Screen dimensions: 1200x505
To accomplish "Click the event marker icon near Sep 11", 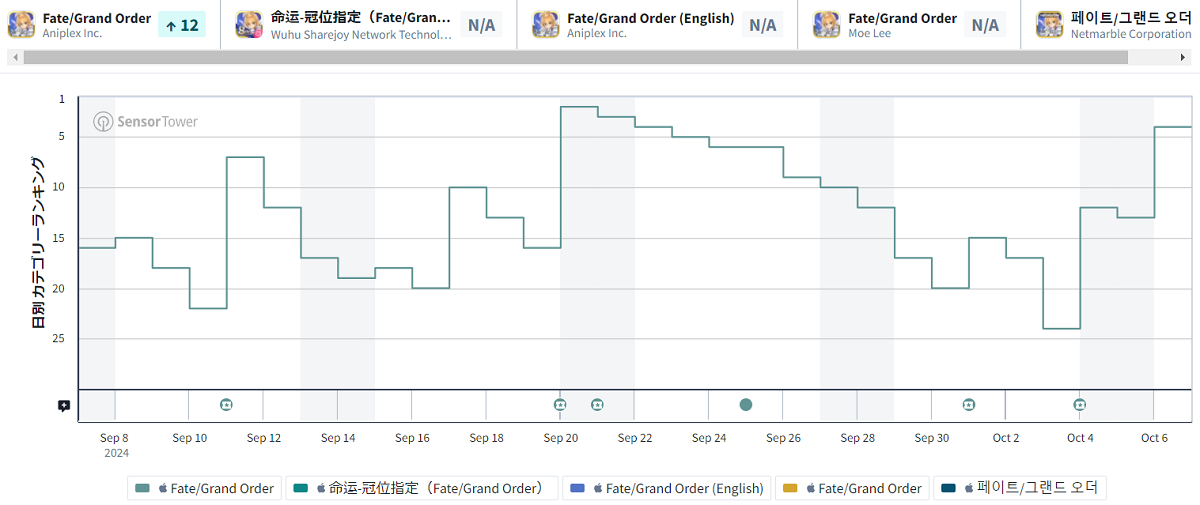I will (227, 405).
